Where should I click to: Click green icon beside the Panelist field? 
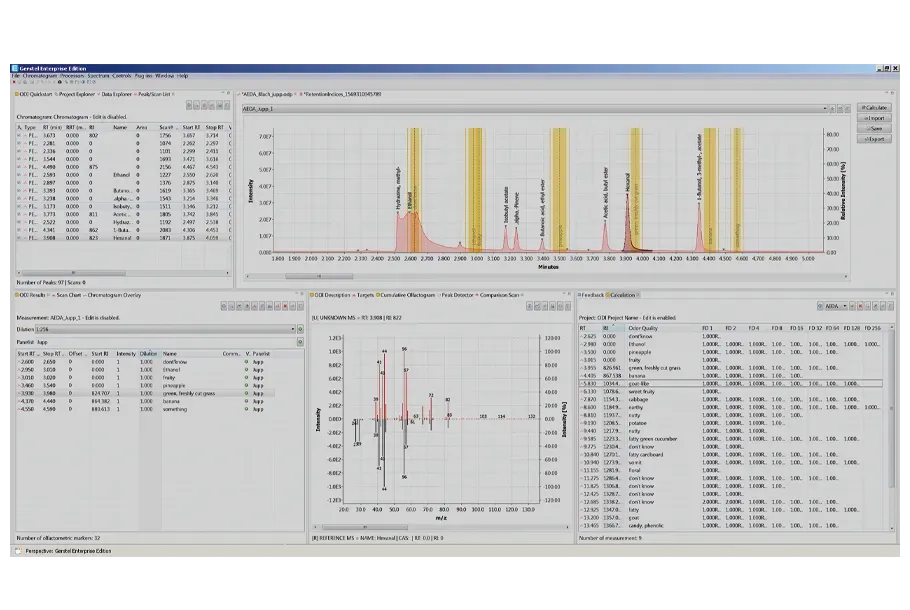[300, 342]
